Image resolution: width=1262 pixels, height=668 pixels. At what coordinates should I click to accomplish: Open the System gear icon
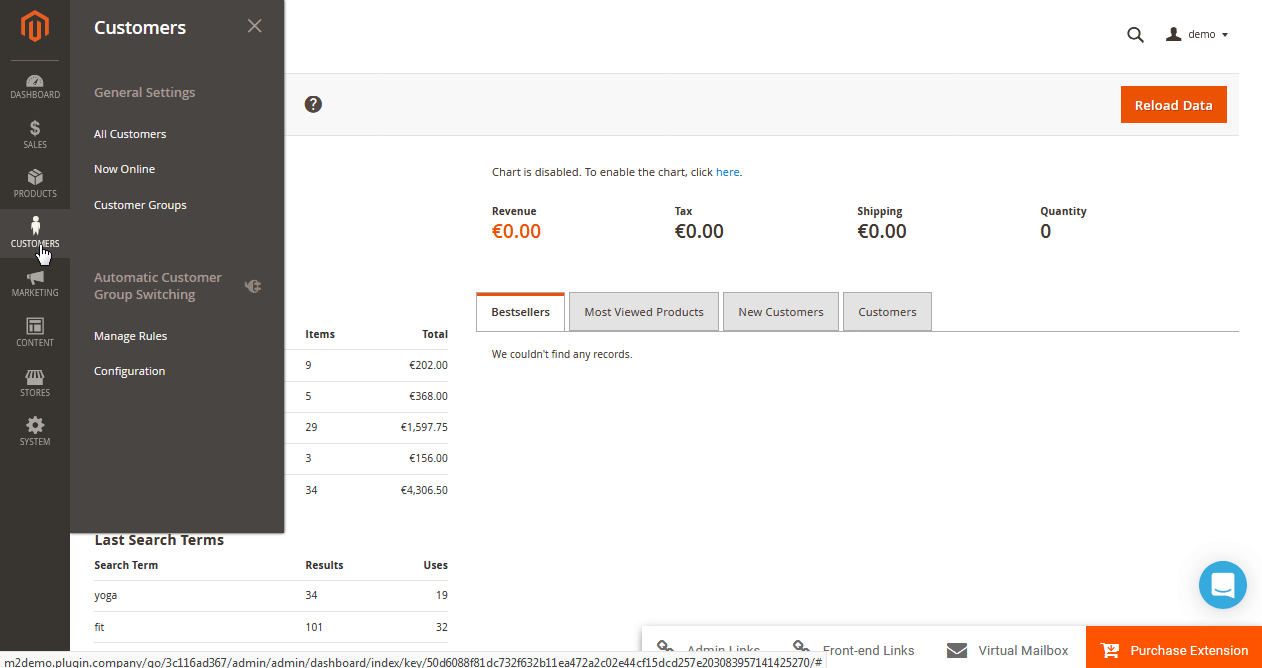click(35, 428)
